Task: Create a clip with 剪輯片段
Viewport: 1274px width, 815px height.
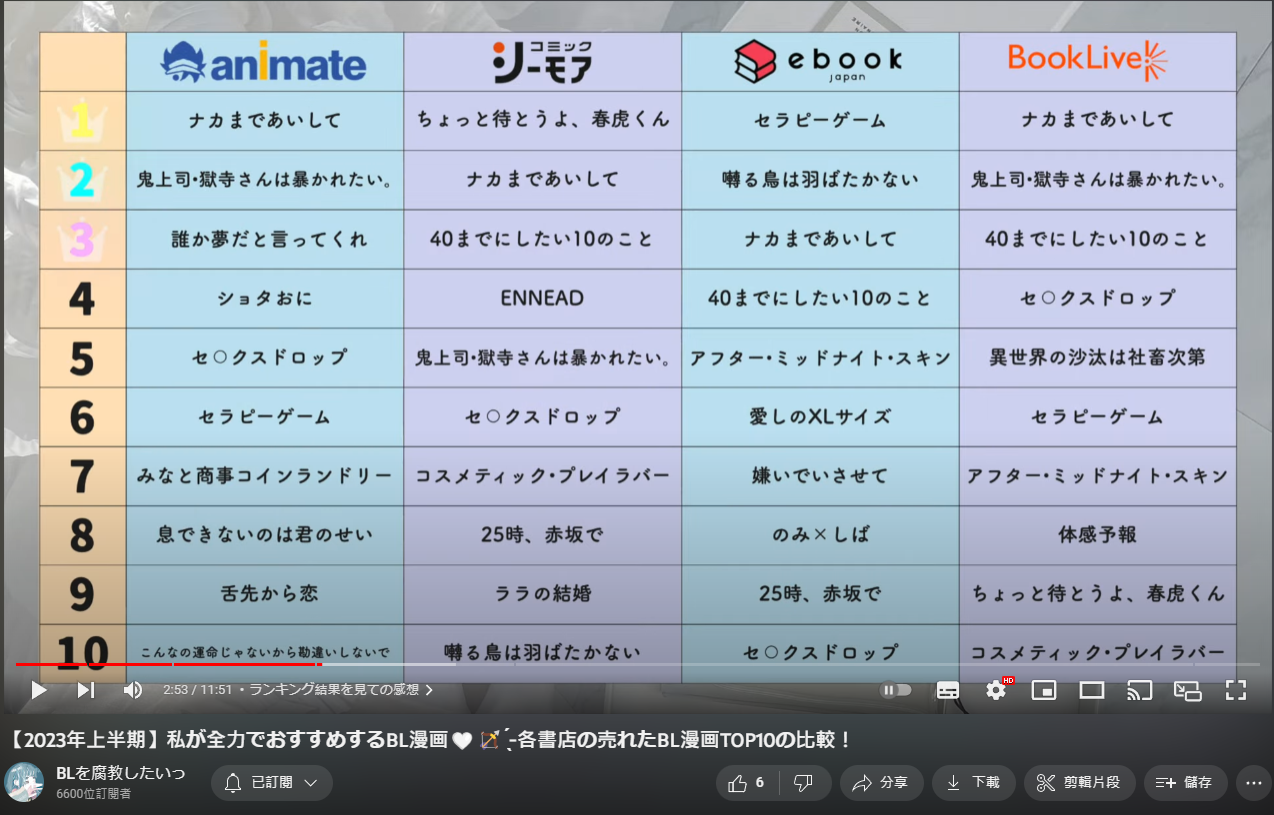Action: pyautogui.click(x=1079, y=783)
